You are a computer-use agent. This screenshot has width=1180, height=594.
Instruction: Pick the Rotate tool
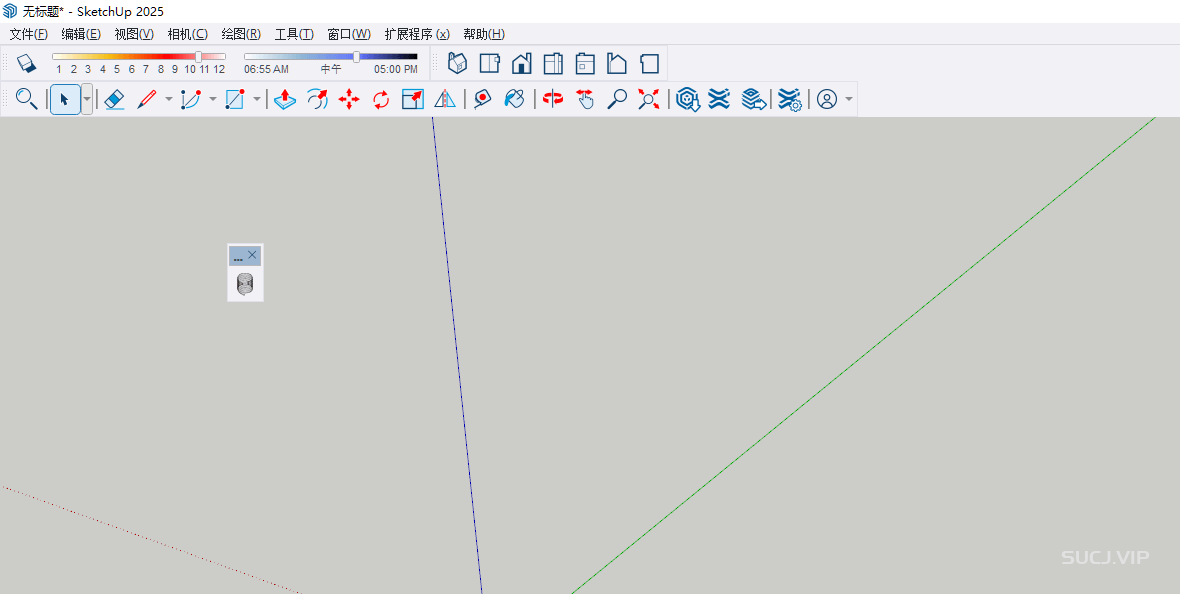click(x=381, y=99)
